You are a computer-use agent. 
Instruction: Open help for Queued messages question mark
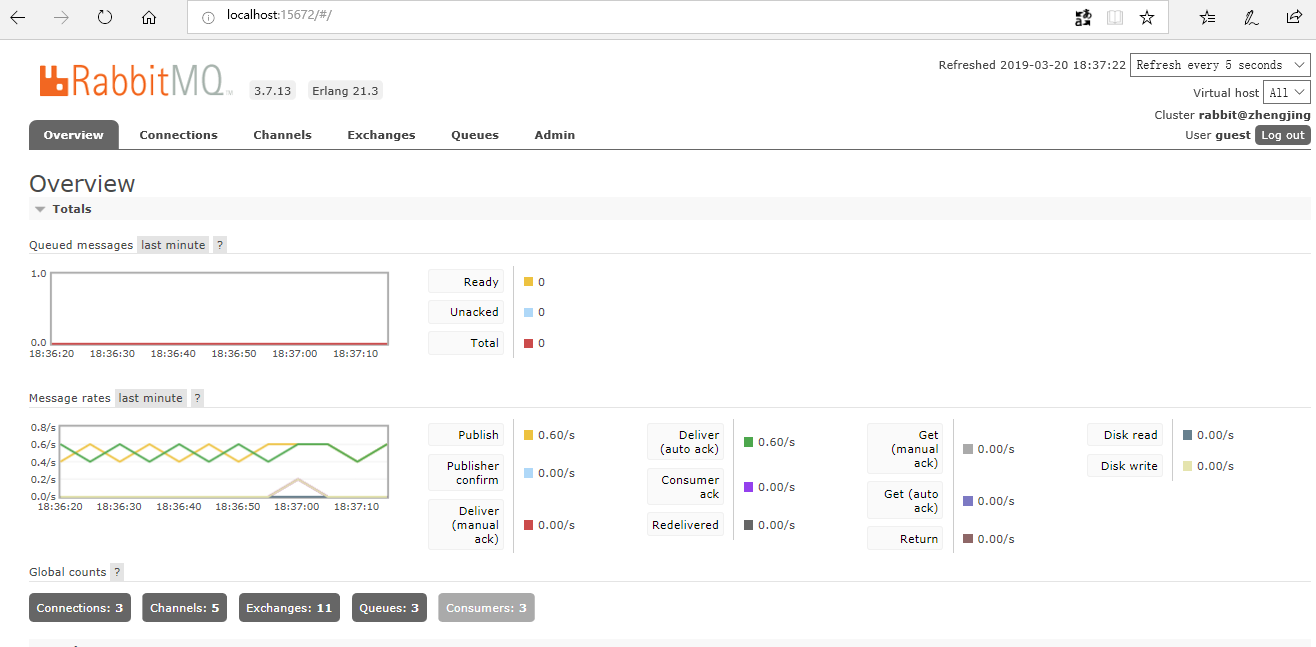(x=220, y=245)
